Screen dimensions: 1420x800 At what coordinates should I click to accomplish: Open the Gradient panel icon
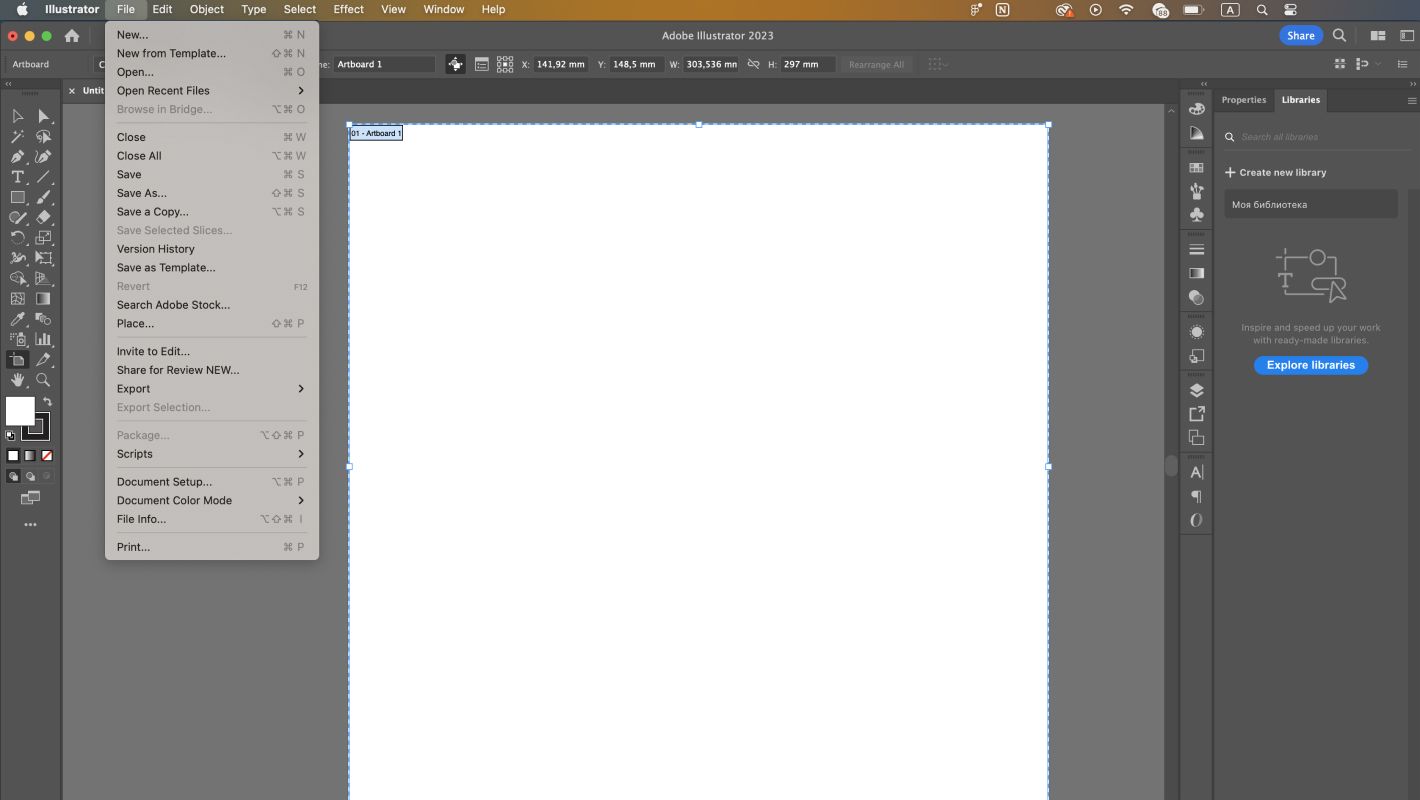[x=1196, y=272]
